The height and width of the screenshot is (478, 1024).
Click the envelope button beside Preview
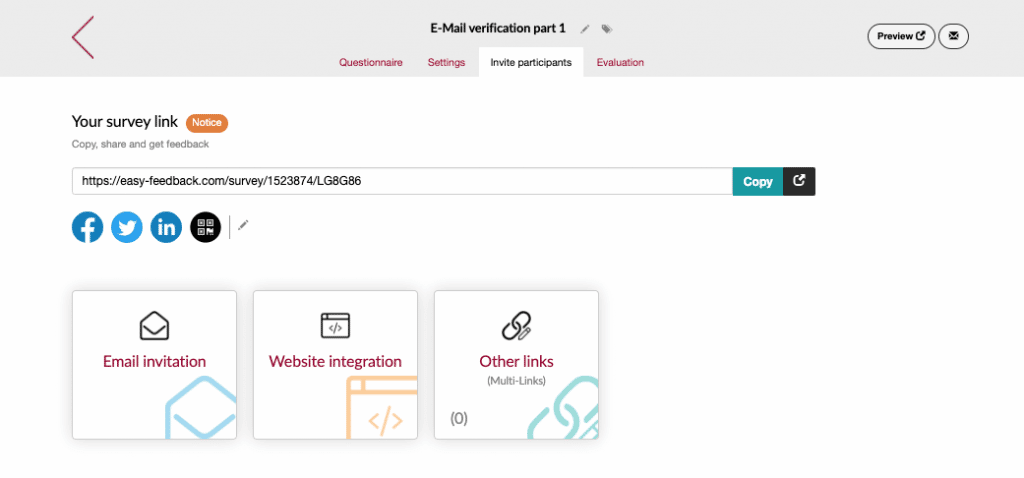[x=953, y=37]
